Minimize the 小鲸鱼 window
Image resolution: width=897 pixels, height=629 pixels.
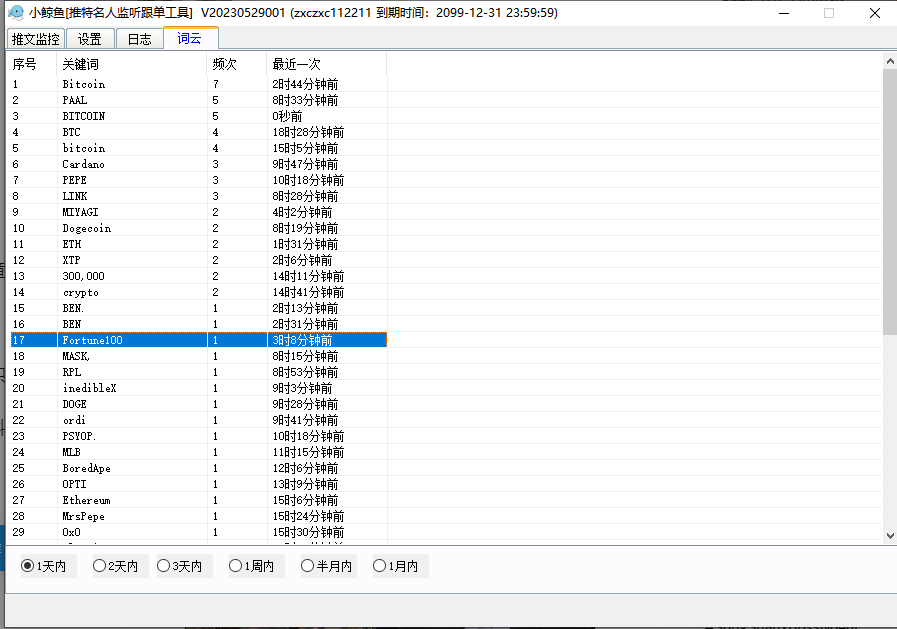pos(784,13)
